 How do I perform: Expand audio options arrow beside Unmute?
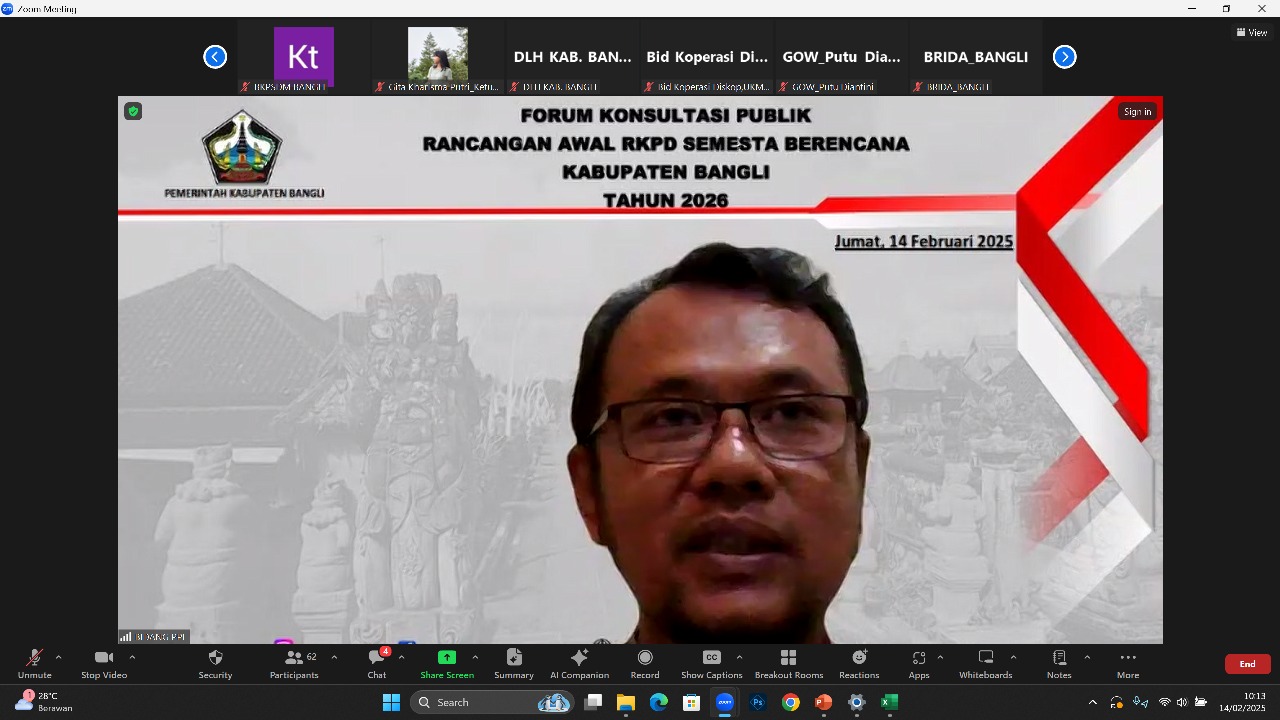[58, 657]
